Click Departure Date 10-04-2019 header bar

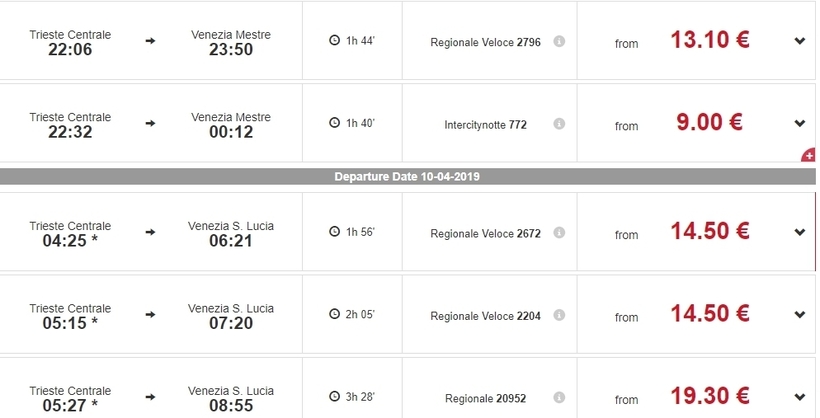click(407, 176)
